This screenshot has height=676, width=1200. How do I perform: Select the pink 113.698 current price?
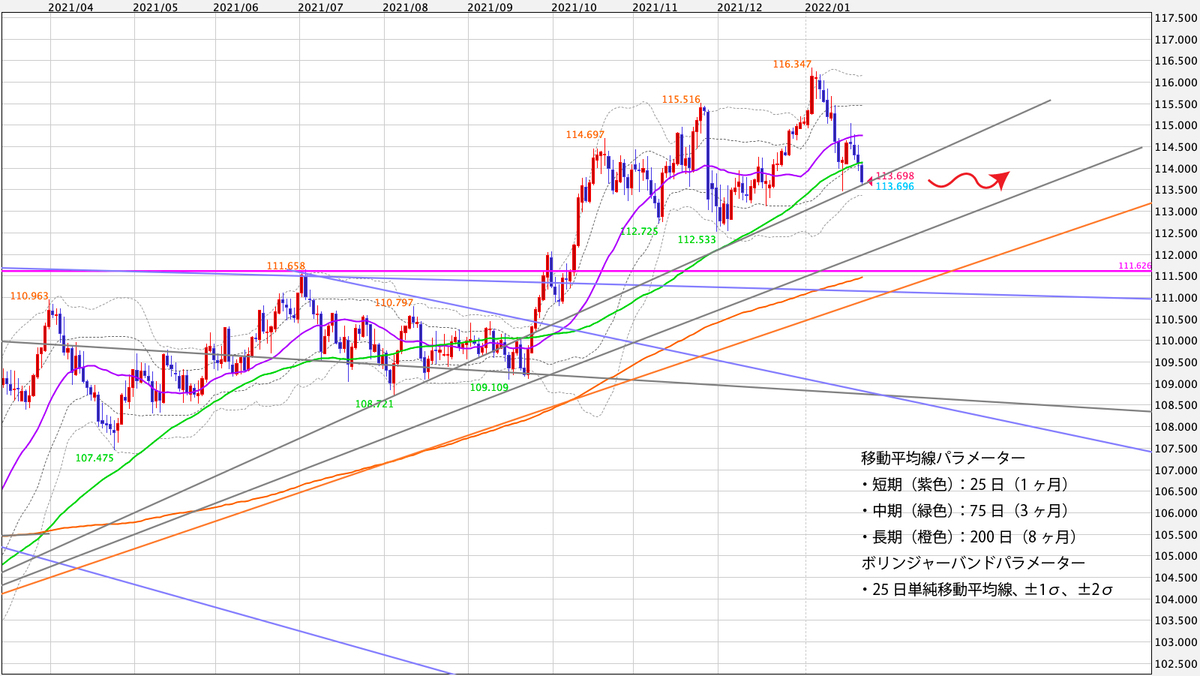(x=895, y=175)
